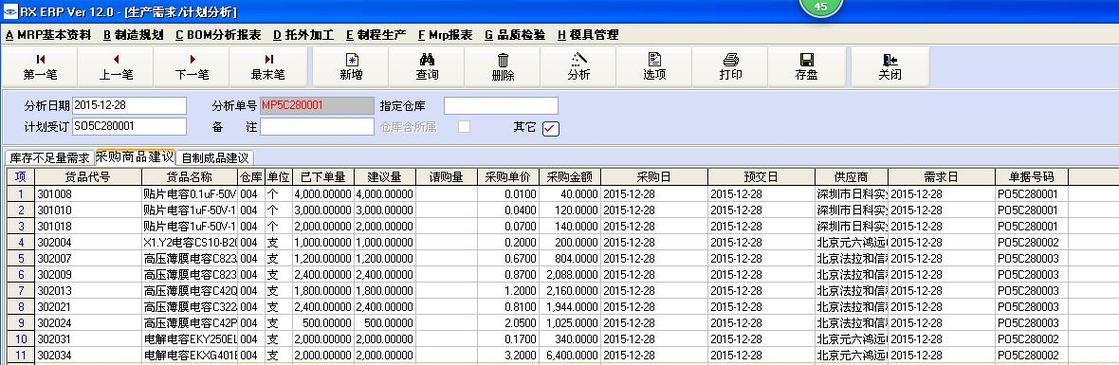Click item code 302021 cell
The image size is (1119, 365).
click(x=88, y=307)
